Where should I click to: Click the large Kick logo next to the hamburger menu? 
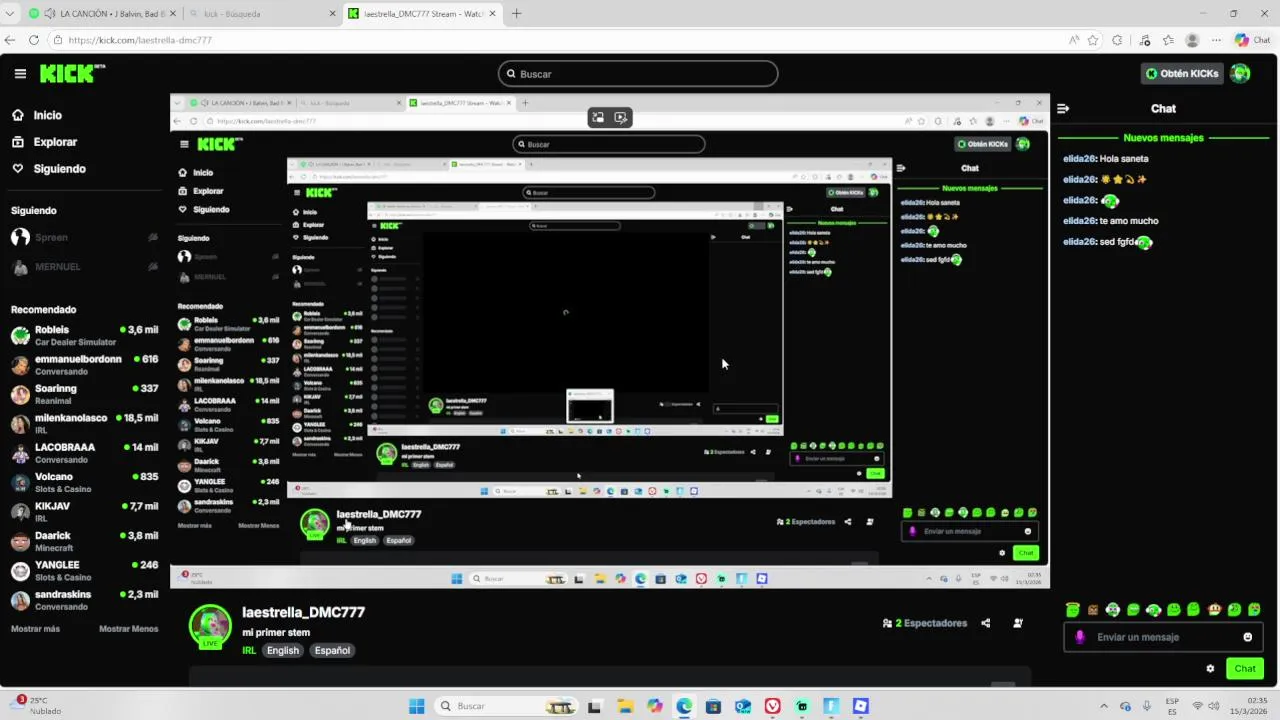[x=72, y=73]
